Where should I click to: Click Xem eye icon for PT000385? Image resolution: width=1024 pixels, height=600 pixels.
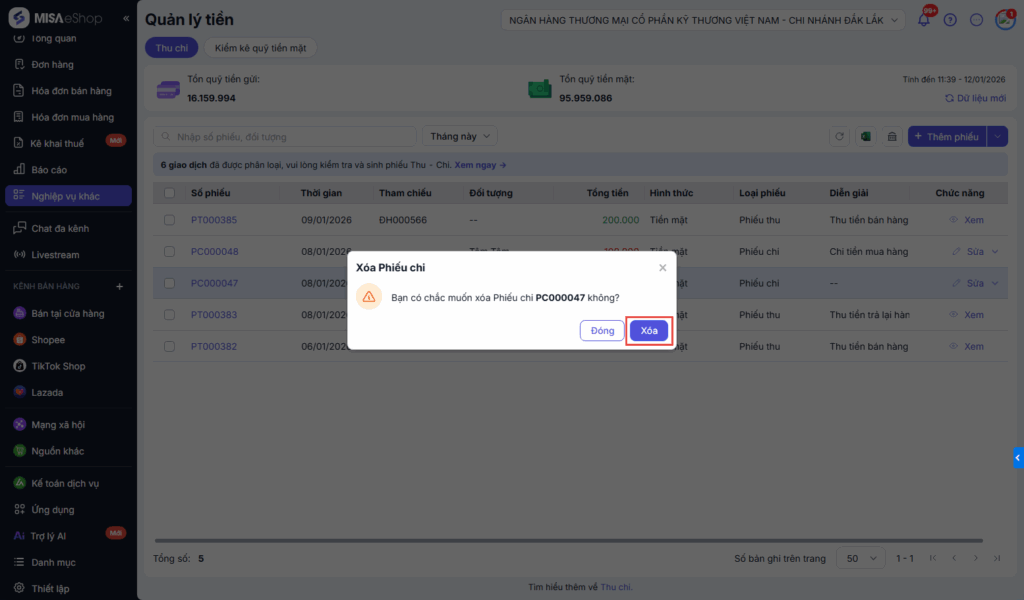click(x=953, y=220)
